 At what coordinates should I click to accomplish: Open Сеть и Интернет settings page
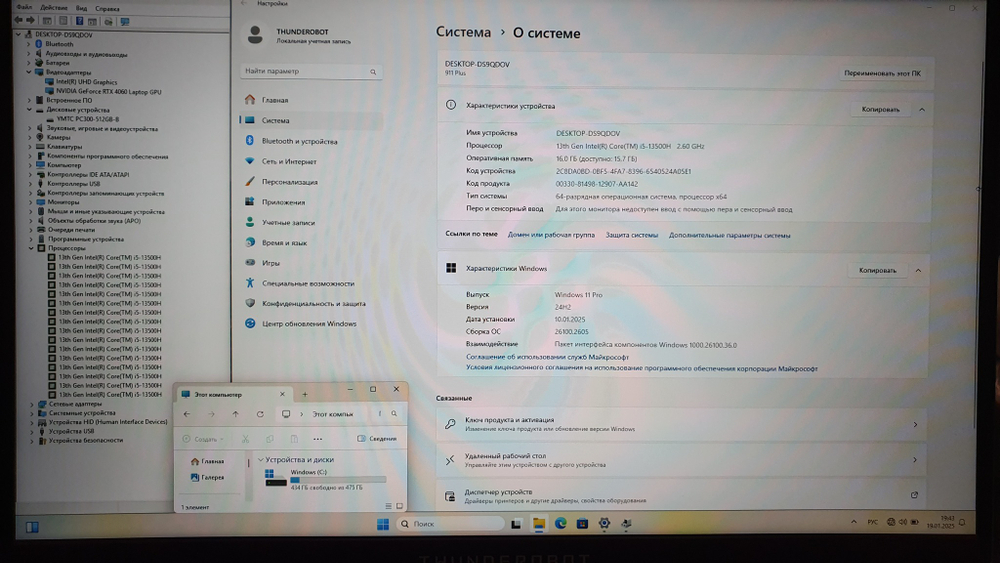[x=289, y=161]
